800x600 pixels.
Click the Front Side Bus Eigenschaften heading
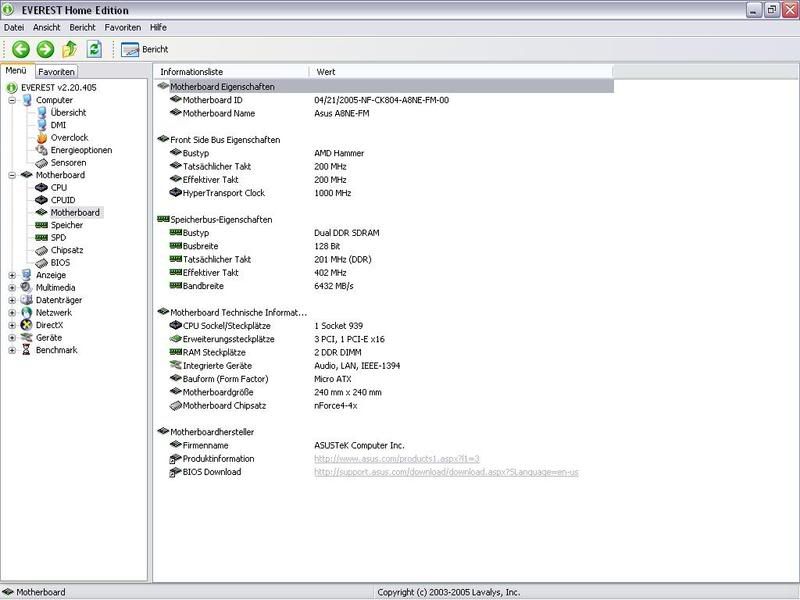point(225,140)
